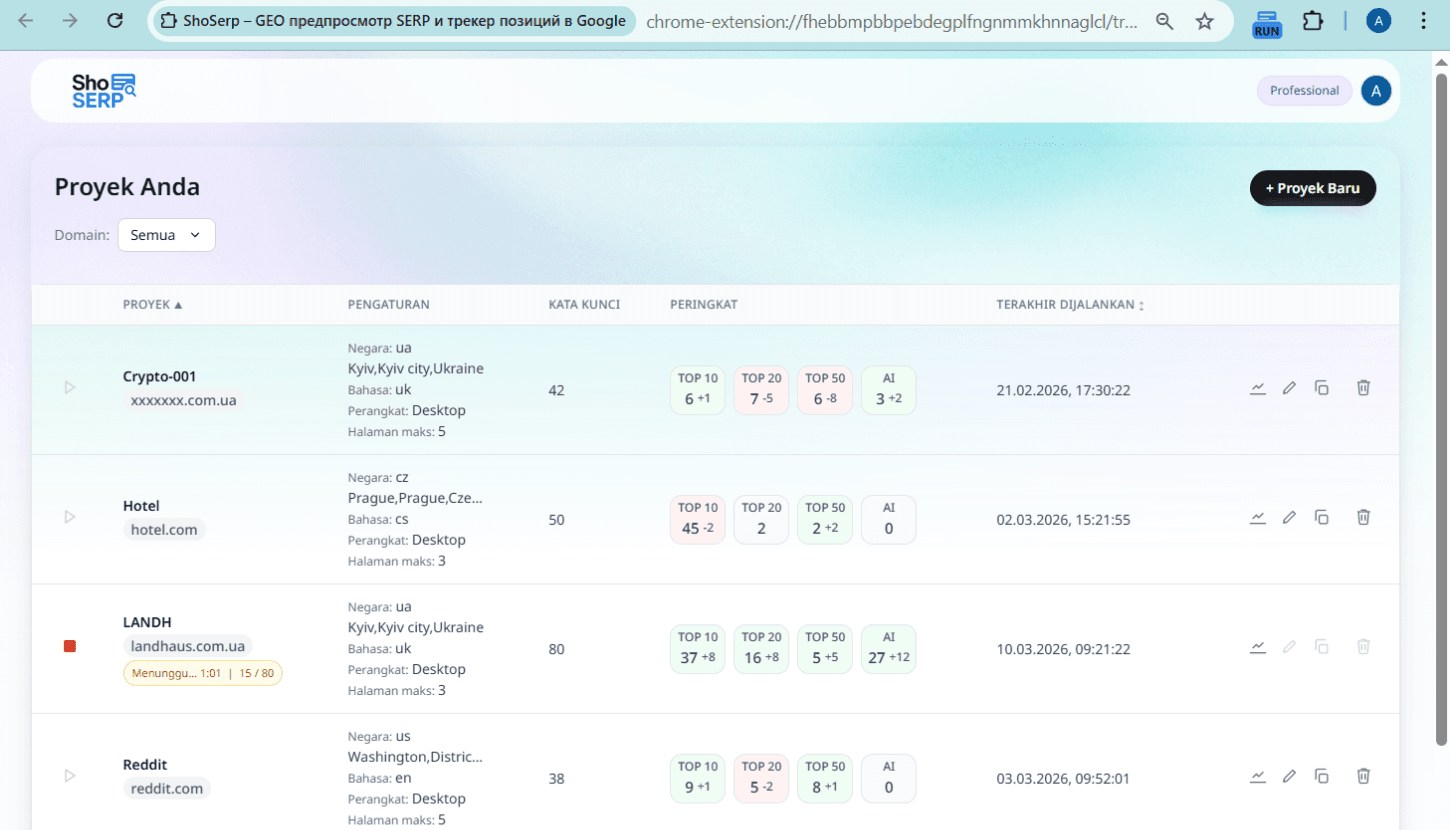Edit the Hotel project with pencil icon

coord(1289,517)
